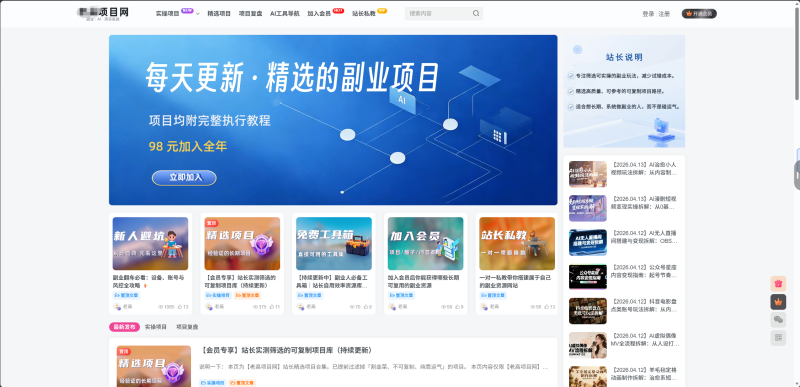Image resolution: width=800 pixels, height=387 pixels.
Task: Open the 站长私教 card thumbnail
Action: 517,244
